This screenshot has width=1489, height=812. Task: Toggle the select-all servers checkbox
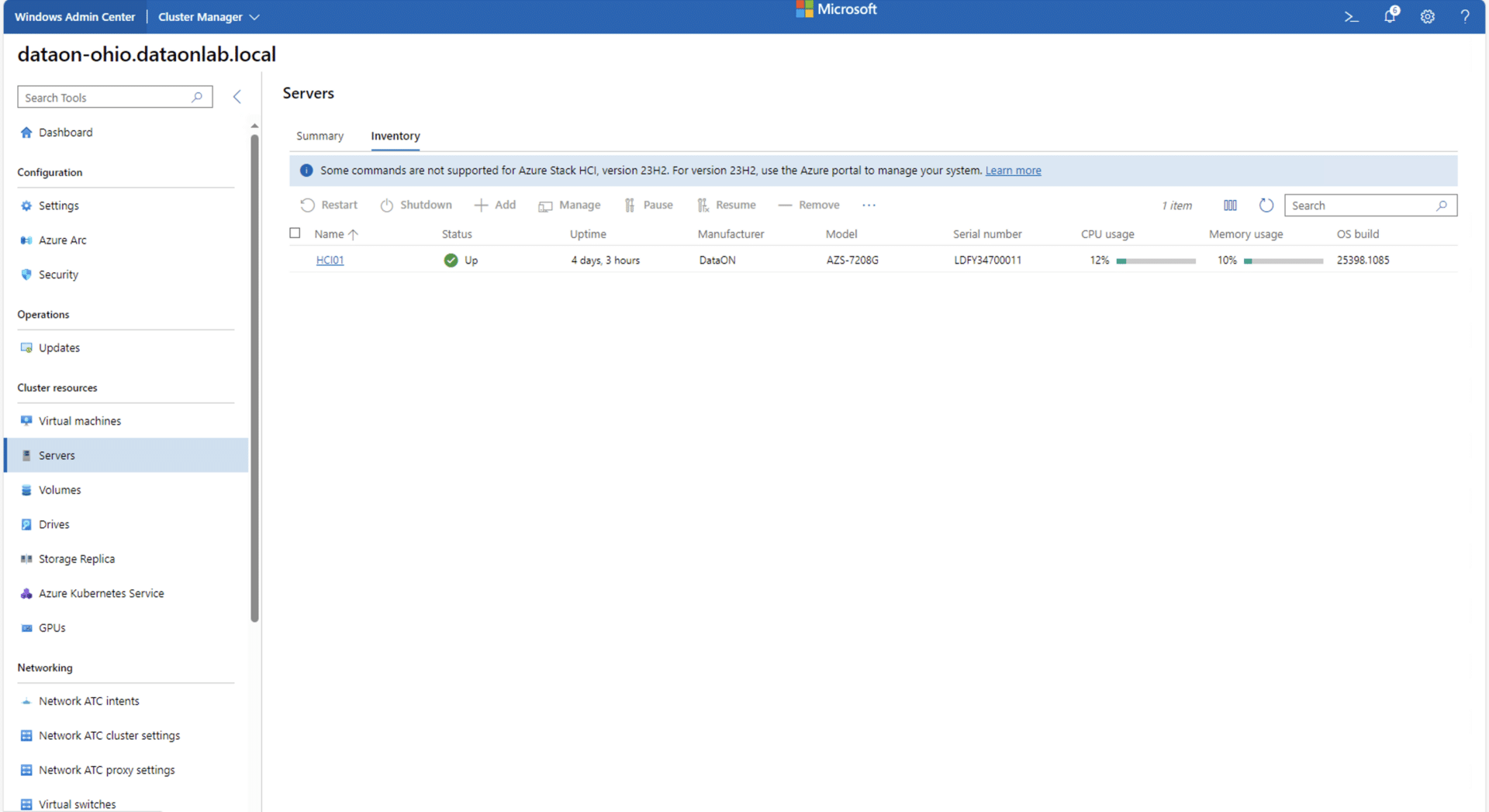tap(295, 233)
